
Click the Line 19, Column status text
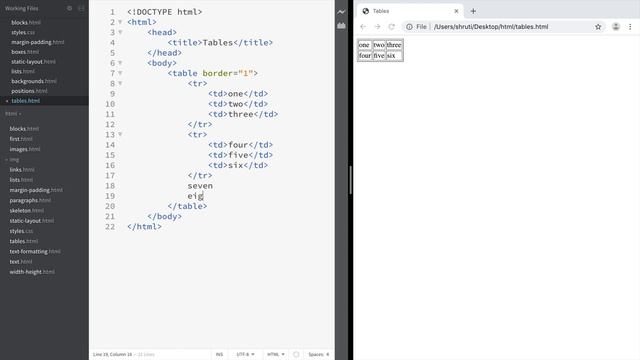point(112,354)
